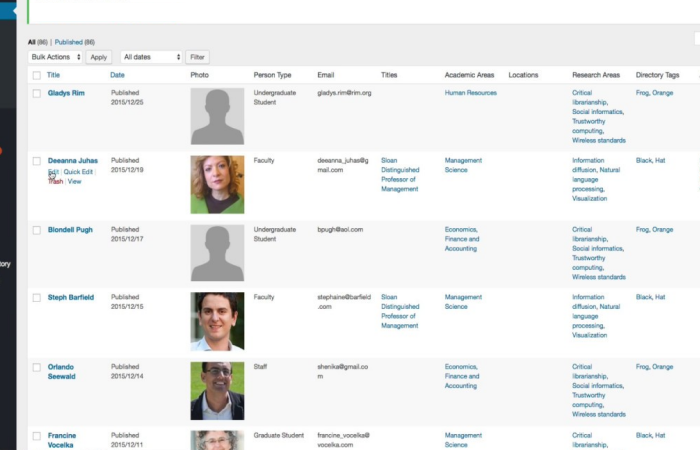Click Blondell Pugh placeholder avatar

[x=217, y=253]
